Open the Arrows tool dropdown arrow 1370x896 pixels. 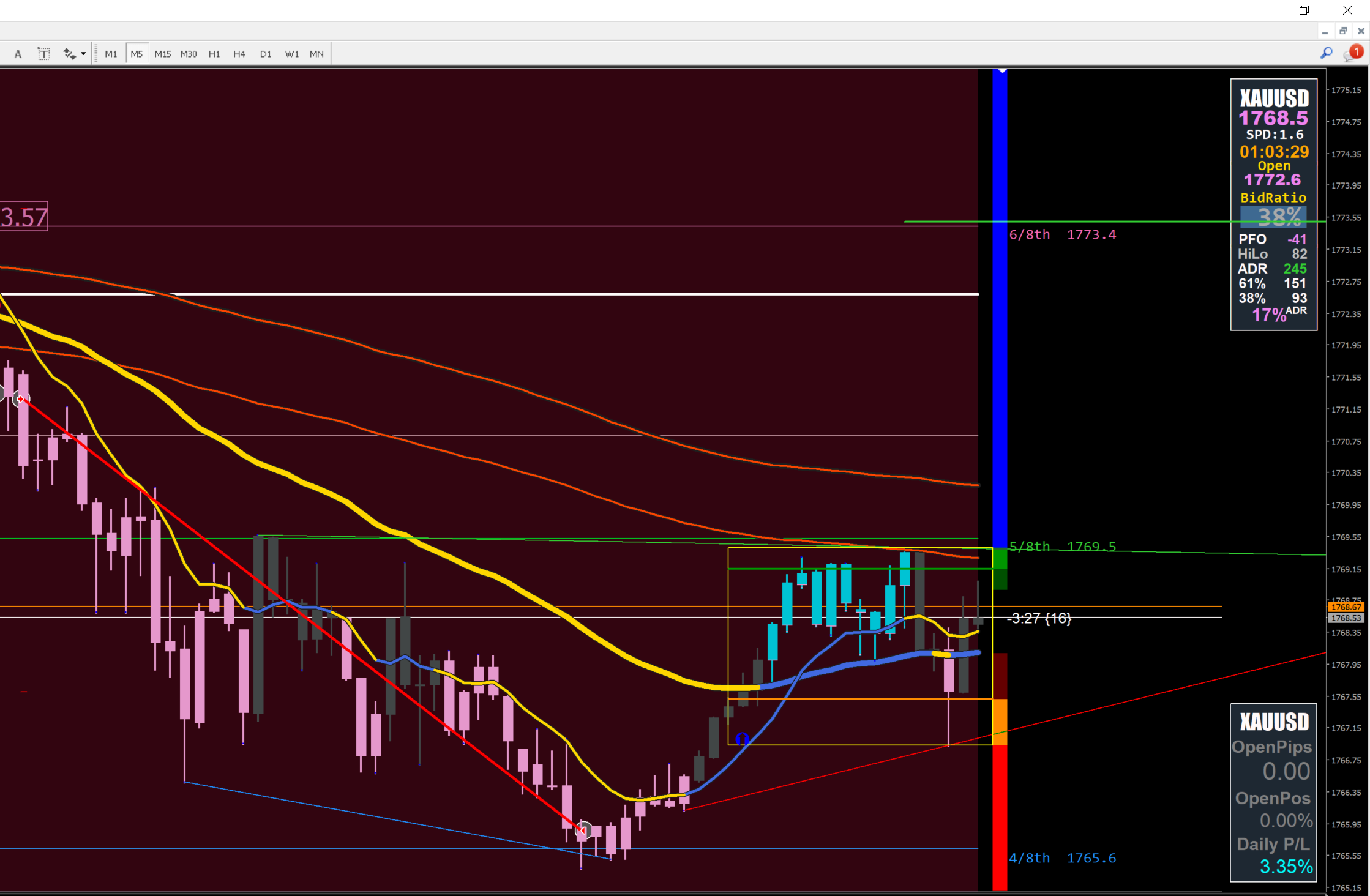point(83,54)
